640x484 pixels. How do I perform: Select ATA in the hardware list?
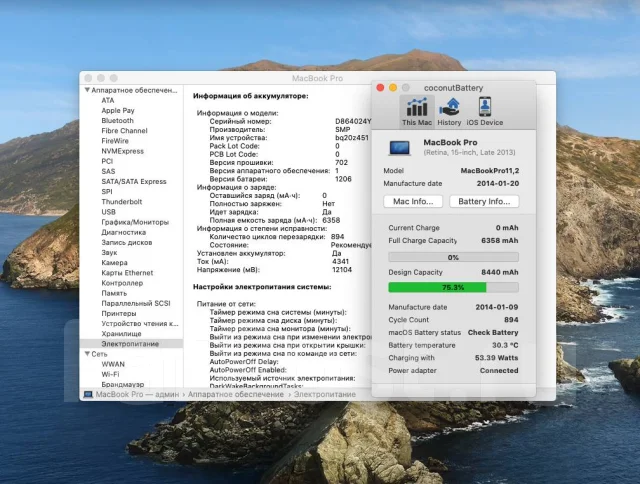108,100
